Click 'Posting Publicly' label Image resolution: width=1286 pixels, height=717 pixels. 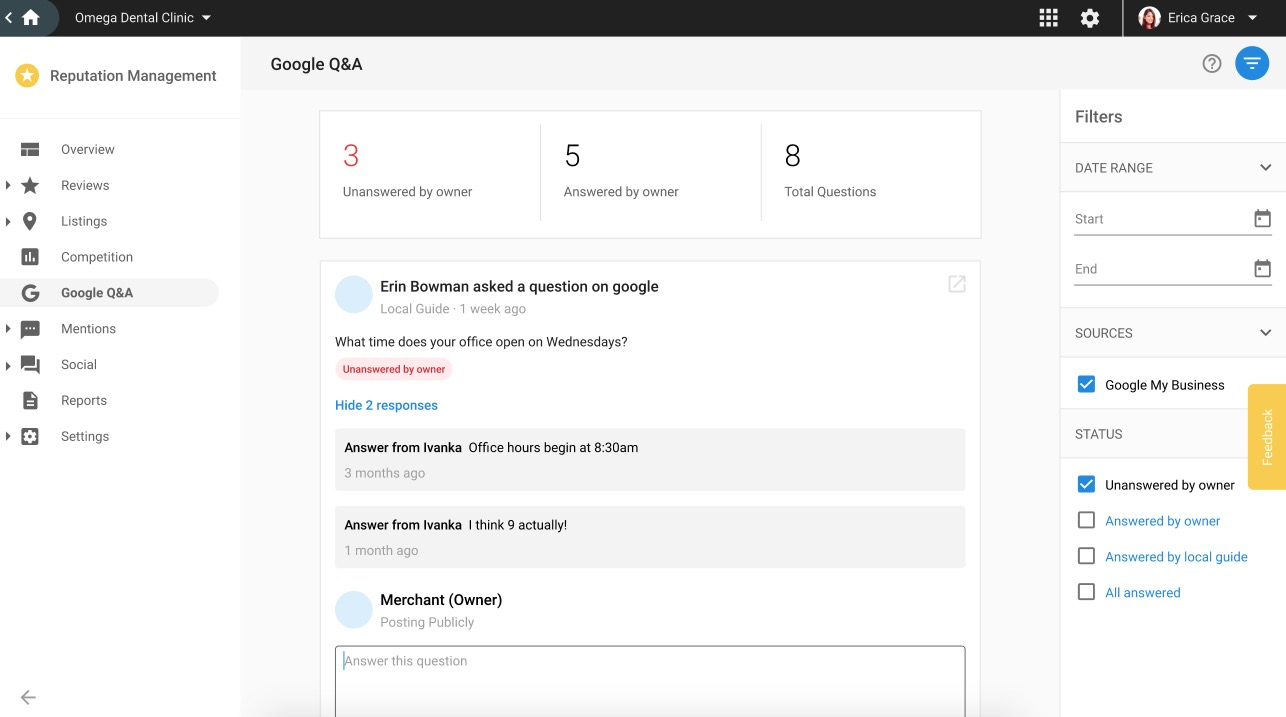click(427, 622)
